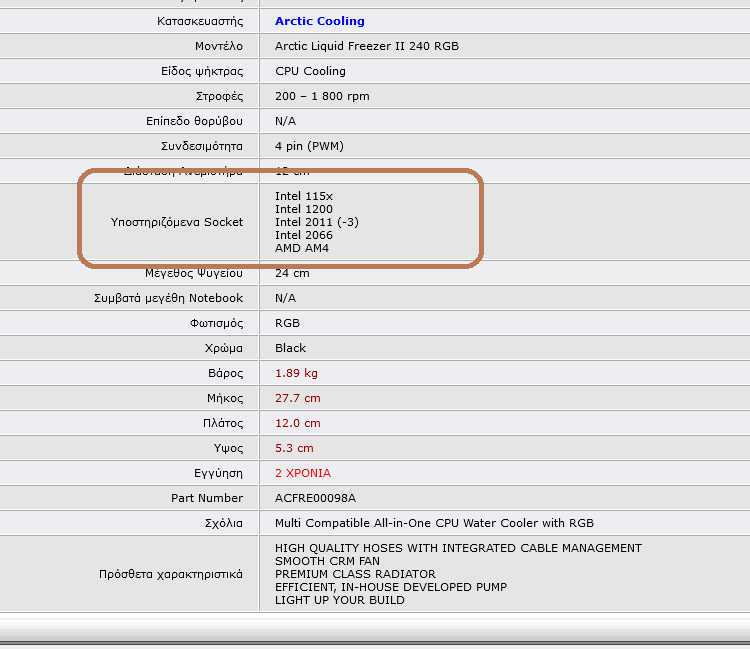Click the CPU Cooling value
Image resolution: width=750 pixels, height=649 pixels.
click(x=310, y=71)
